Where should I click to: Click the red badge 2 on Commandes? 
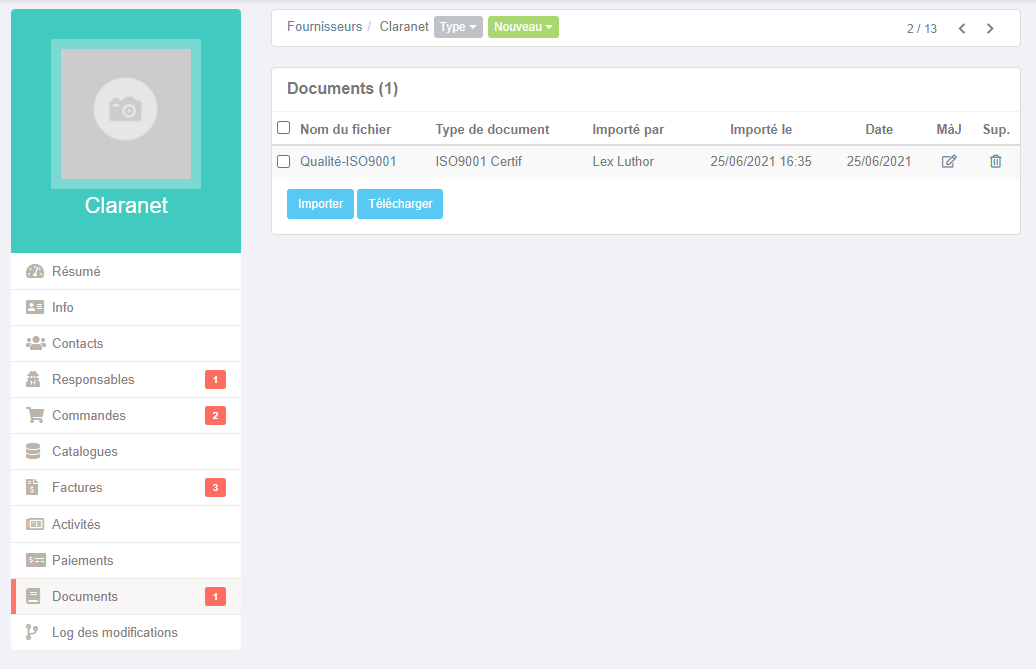pyautogui.click(x=215, y=415)
